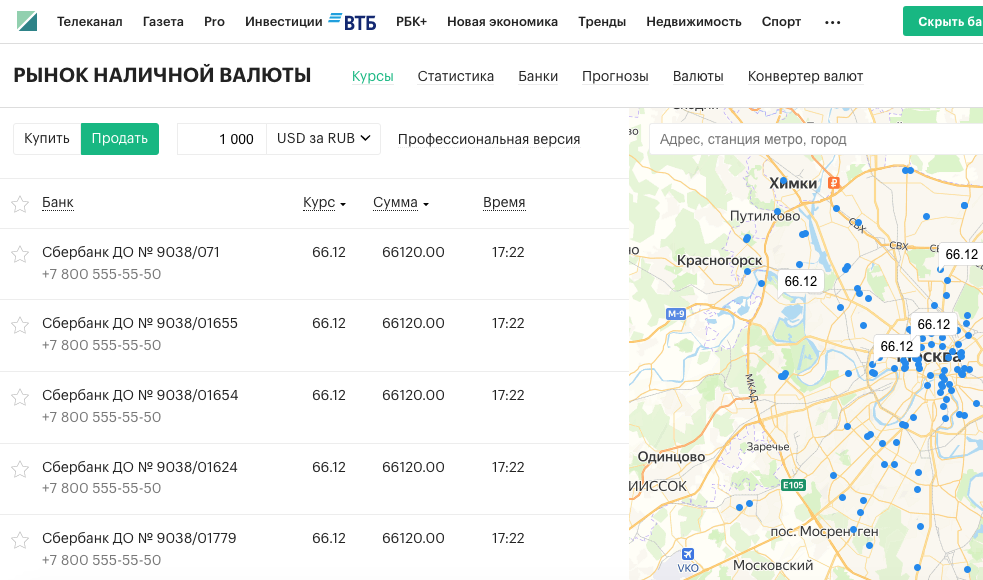Switch to the Валюты tab

[698, 76]
